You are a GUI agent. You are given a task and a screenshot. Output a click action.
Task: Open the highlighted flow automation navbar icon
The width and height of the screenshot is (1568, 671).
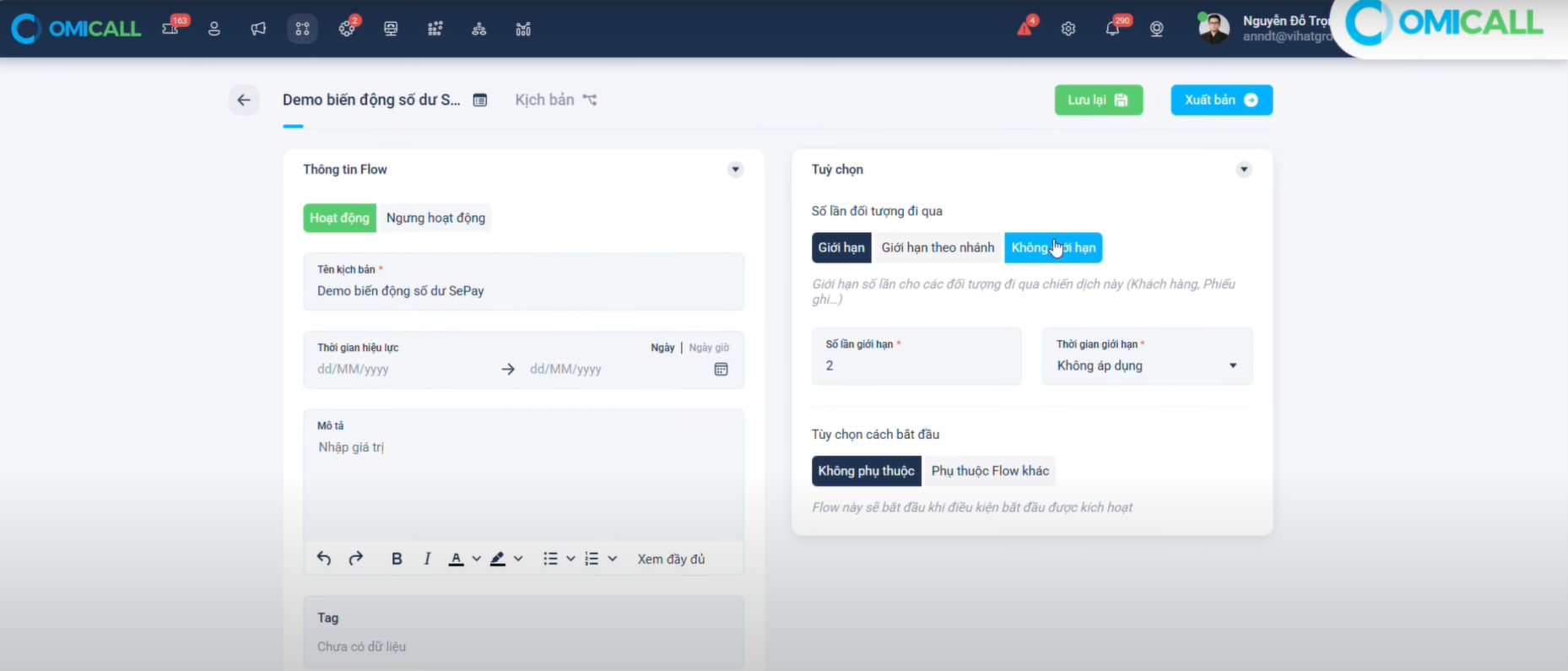[x=302, y=29]
